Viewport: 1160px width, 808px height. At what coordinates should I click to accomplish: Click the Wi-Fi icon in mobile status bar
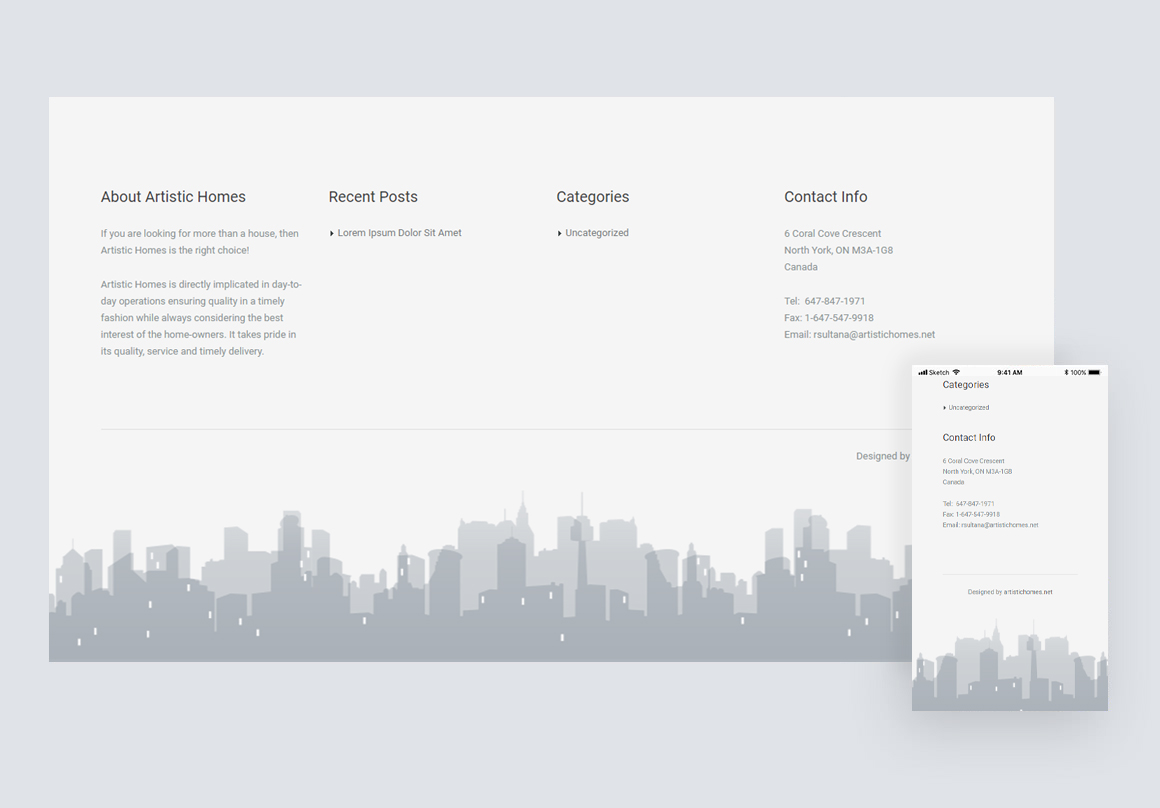(x=956, y=372)
